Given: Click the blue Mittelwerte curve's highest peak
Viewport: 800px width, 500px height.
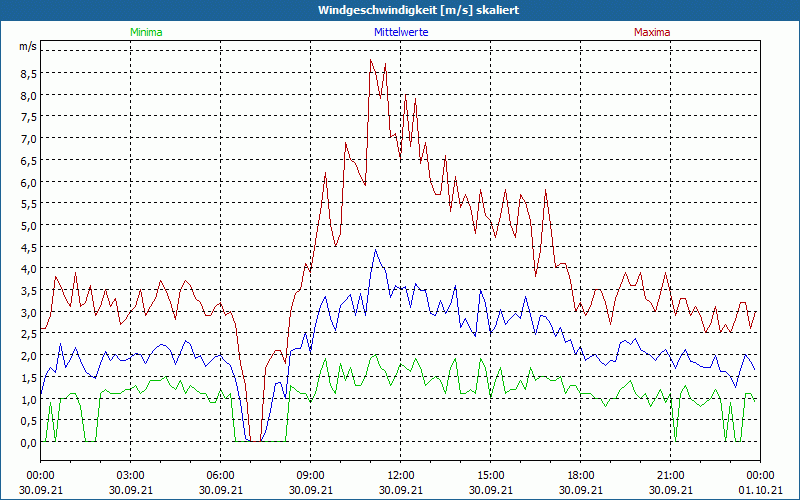Looking at the screenshot, I should (x=376, y=249).
